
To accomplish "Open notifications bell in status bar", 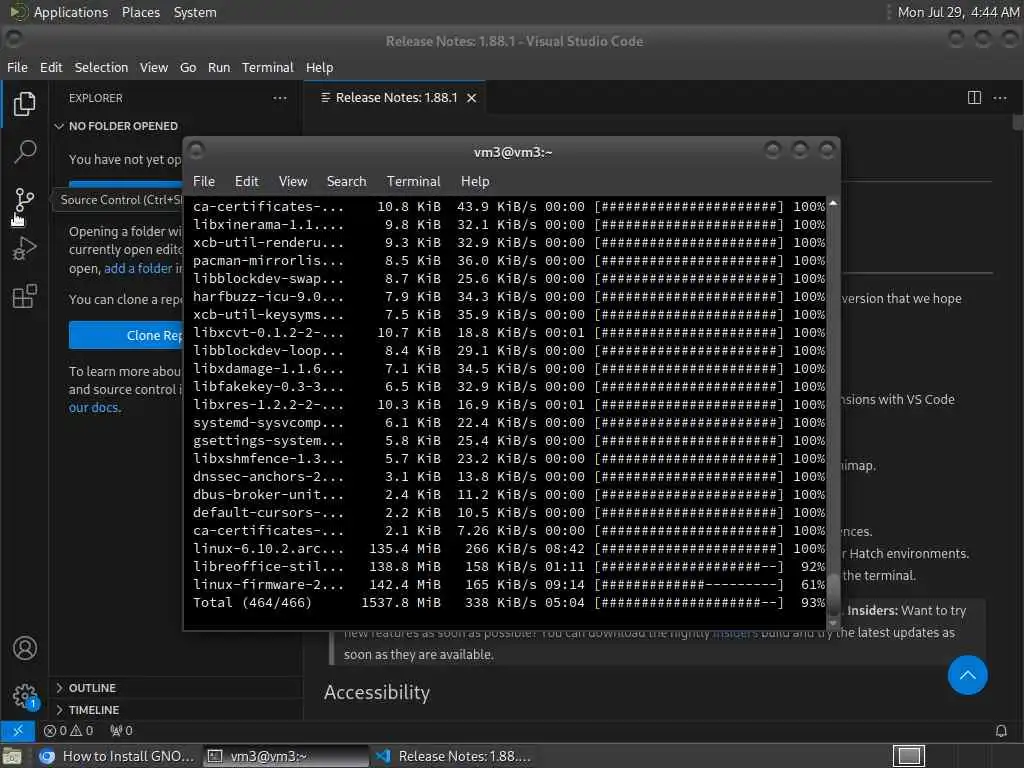I will pyautogui.click(x=1001, y=730).
